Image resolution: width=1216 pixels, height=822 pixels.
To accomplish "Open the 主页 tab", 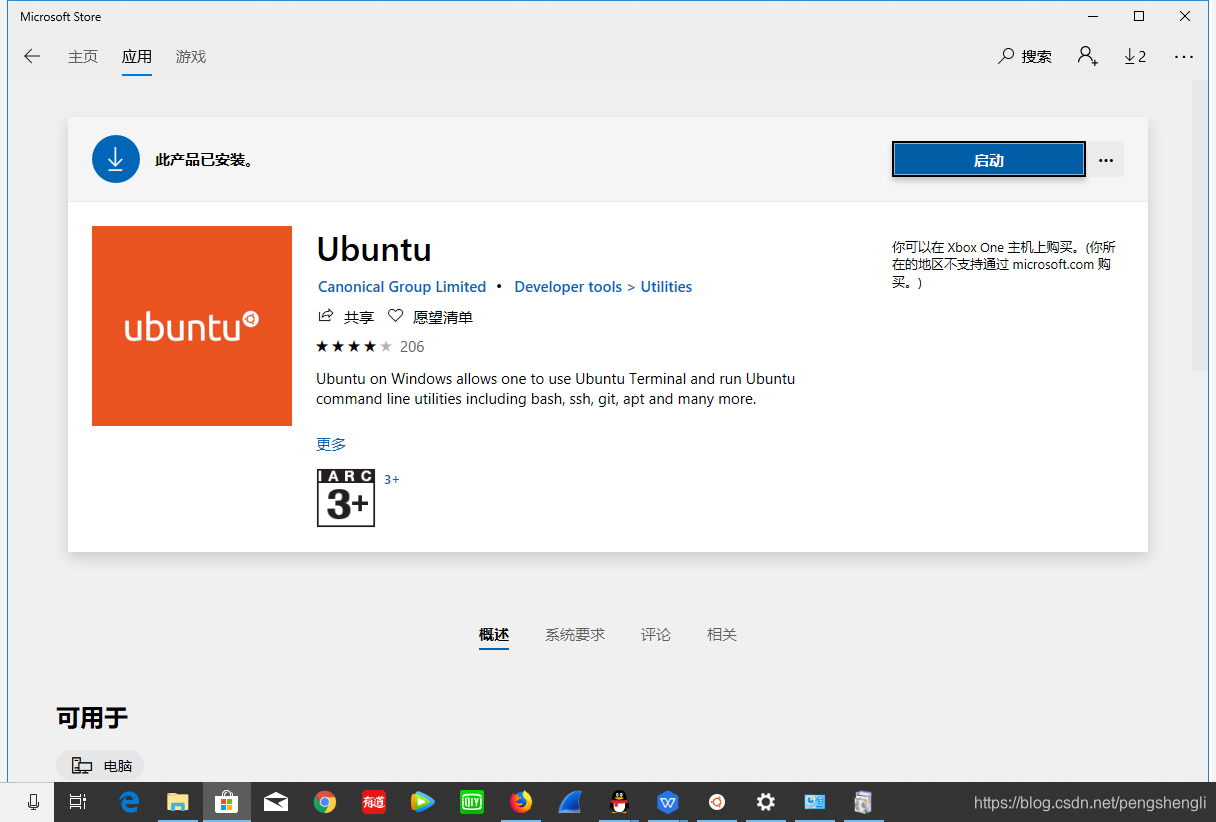I will click(x=83, y=57).
